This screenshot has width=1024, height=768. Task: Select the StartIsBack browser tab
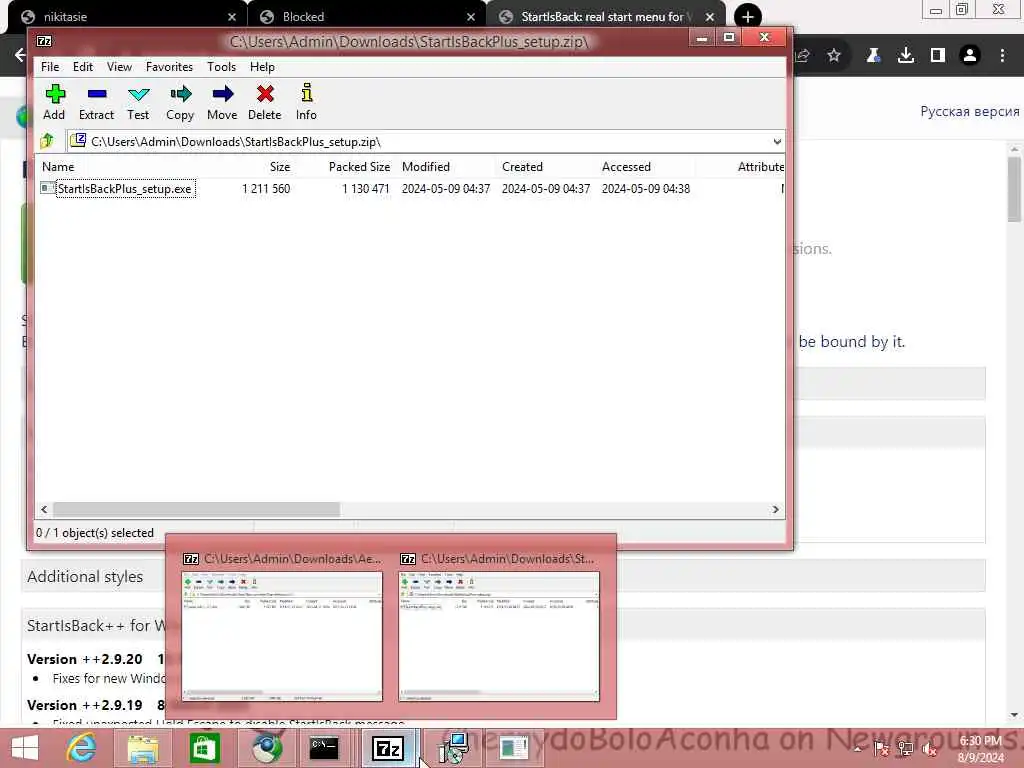click(605, 17)
